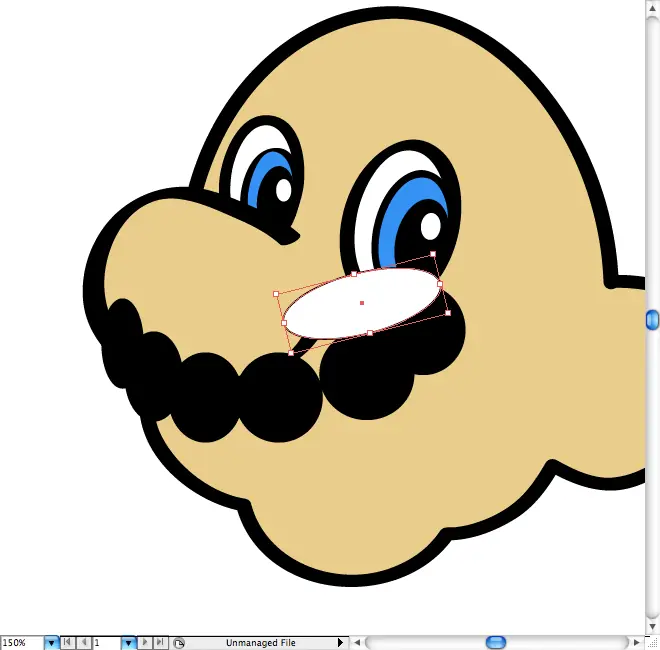Click the next artboard button
This screenshot has width=660, height=650.
coord(145,643)
